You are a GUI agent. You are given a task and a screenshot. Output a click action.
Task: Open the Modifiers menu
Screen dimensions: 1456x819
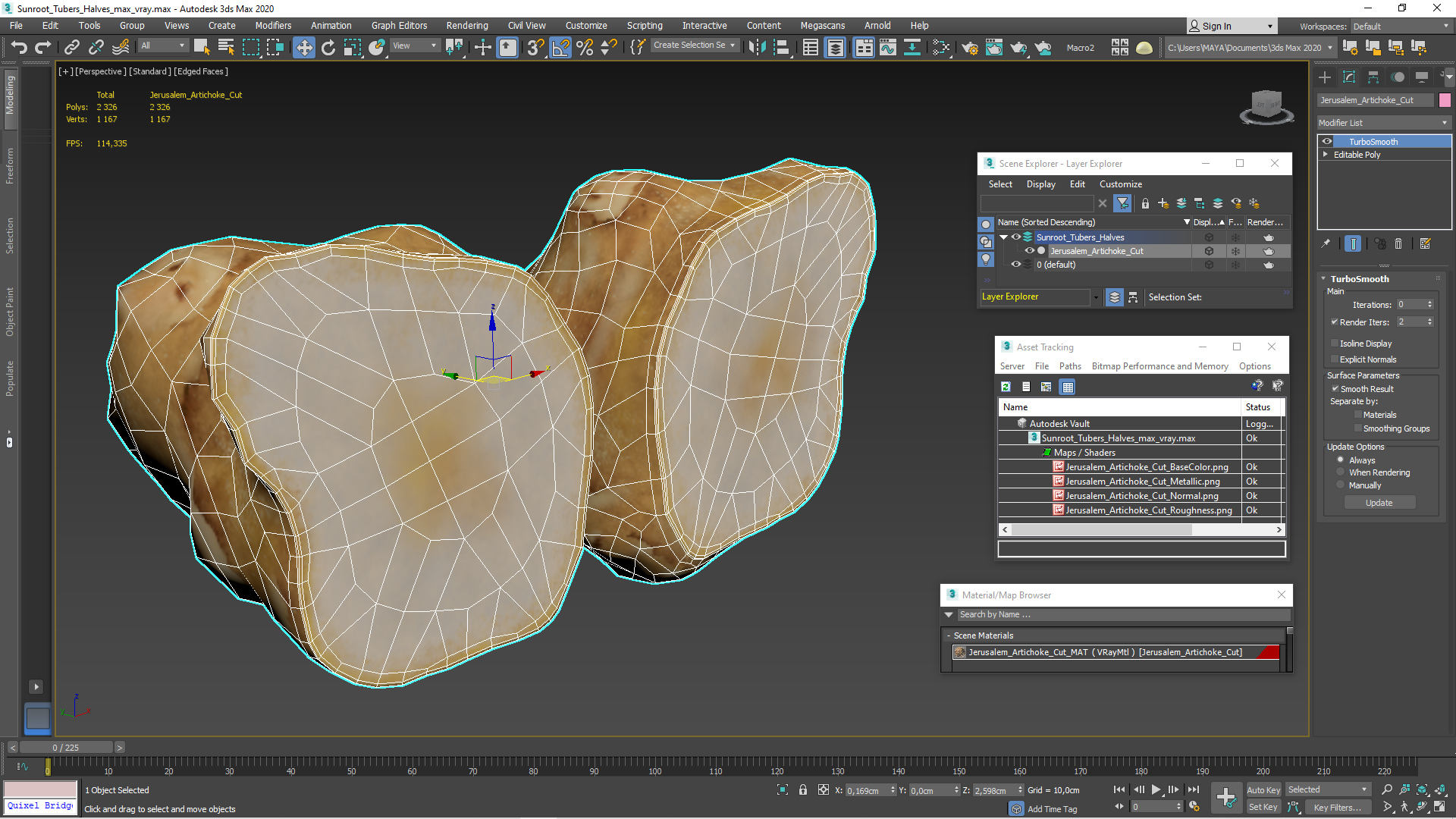[x=273, y=26]
